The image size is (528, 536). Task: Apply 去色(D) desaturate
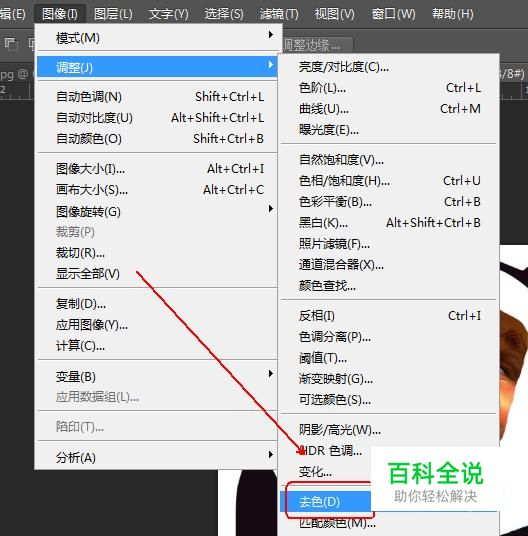(x=325, y=502)
